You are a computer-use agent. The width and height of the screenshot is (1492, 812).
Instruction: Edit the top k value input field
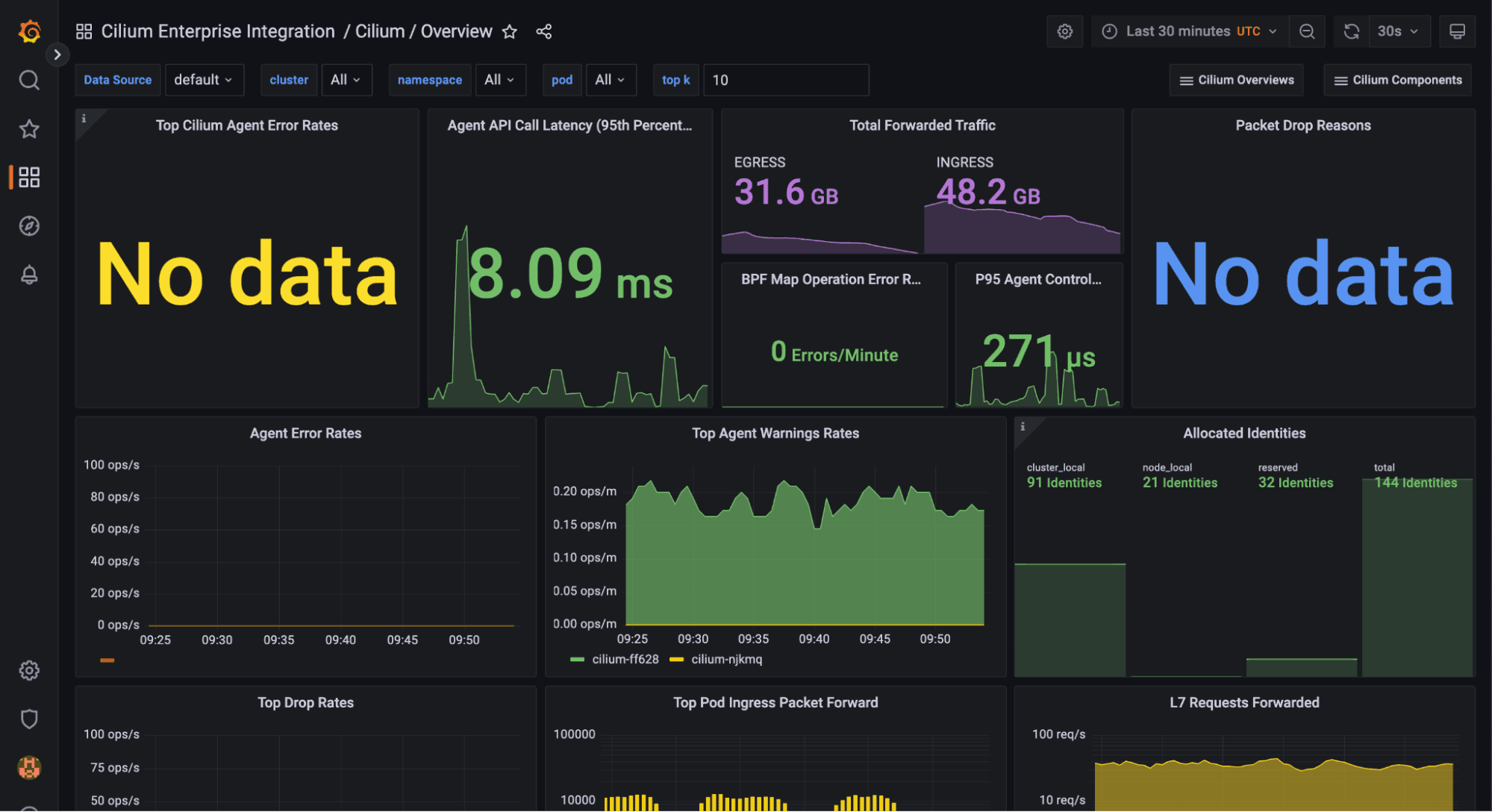pos(786,80)
